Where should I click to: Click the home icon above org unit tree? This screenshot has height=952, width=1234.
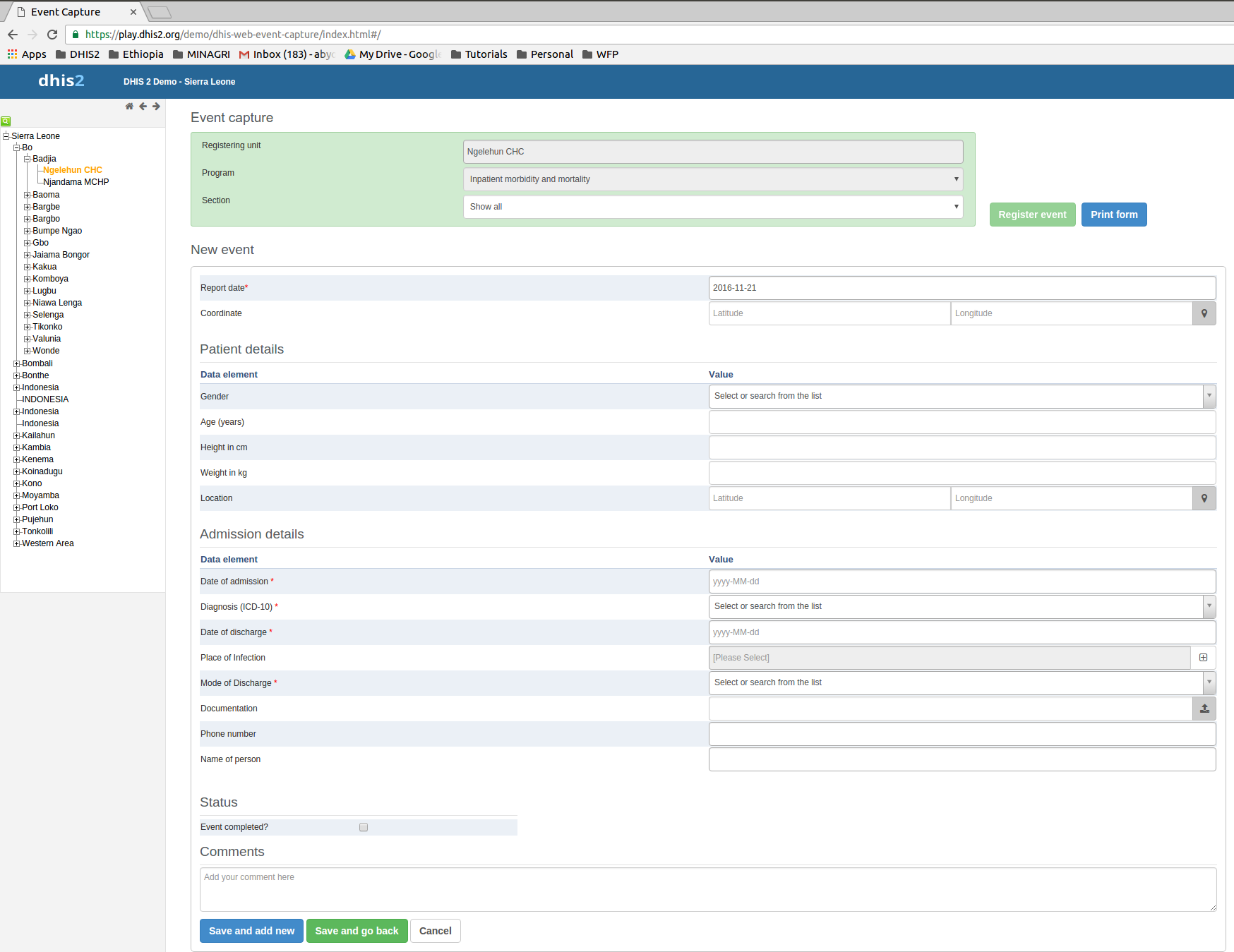(129, 107)
